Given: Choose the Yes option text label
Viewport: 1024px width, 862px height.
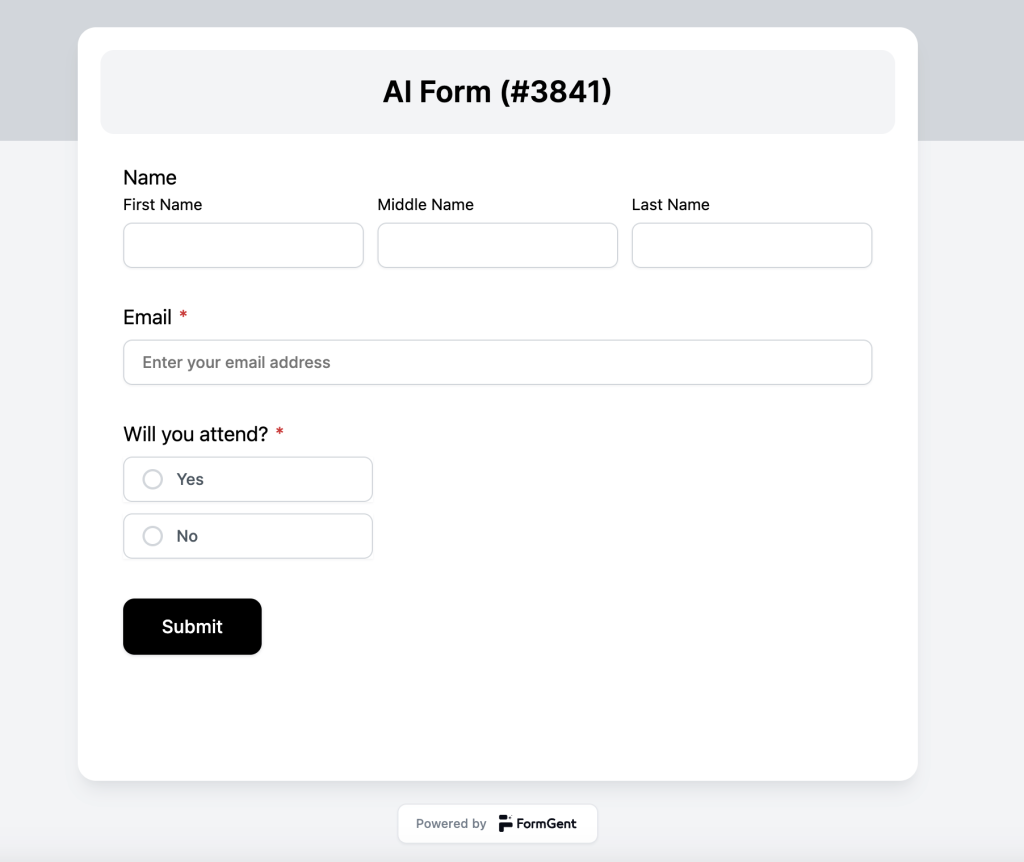Looking at the screenshot, I should click(190, 479).
